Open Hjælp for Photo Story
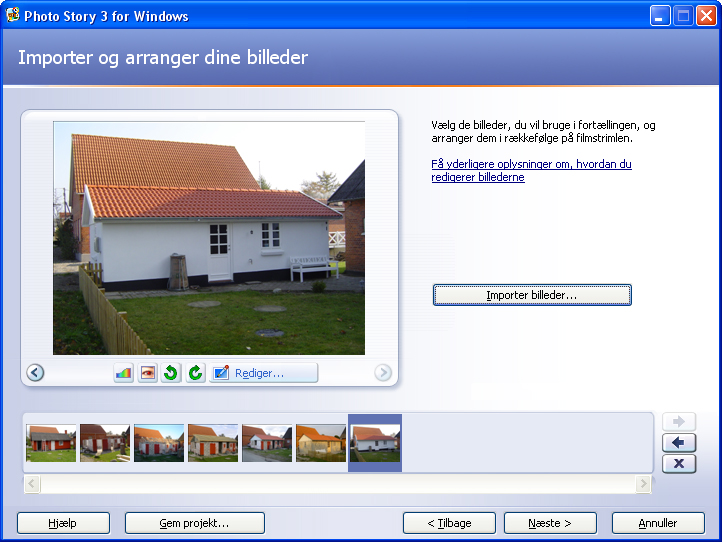 coord(63,523)
